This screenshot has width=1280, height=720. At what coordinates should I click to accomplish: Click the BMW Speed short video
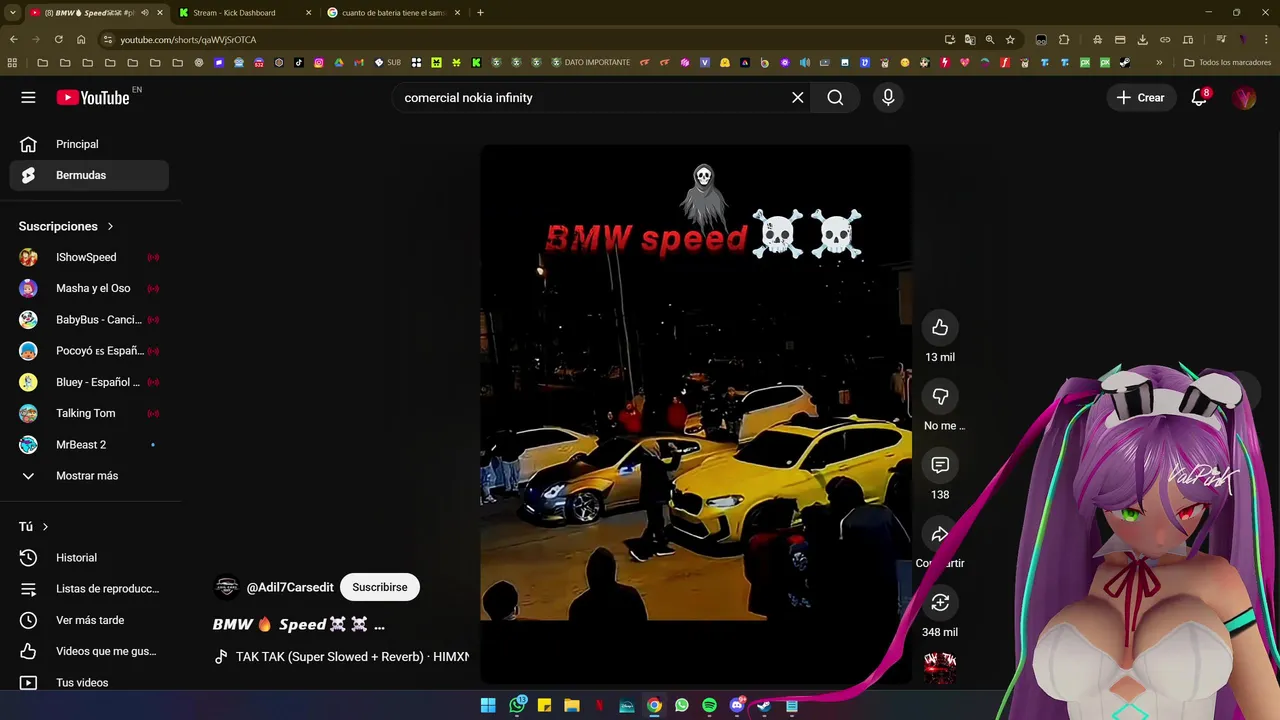click(696, 415)
